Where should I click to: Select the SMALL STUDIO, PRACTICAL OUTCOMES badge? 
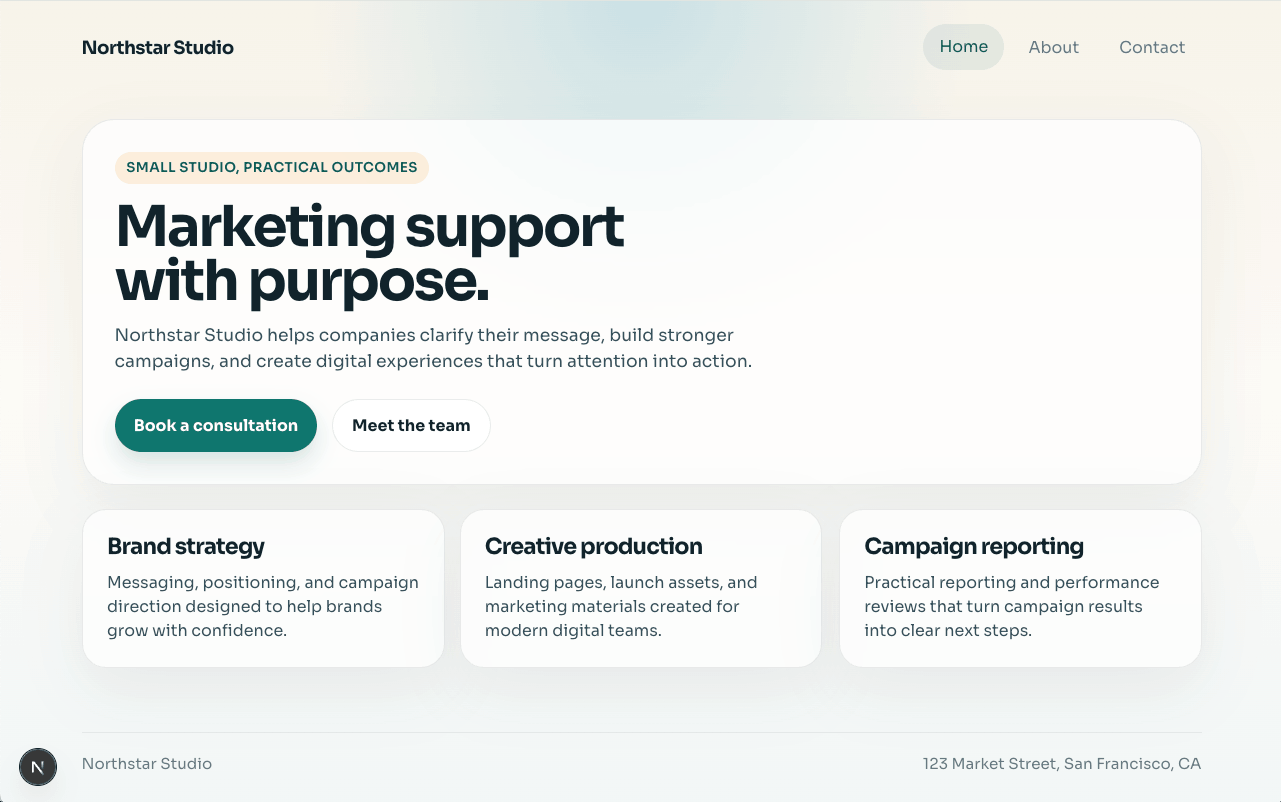[x=271, y=167]
